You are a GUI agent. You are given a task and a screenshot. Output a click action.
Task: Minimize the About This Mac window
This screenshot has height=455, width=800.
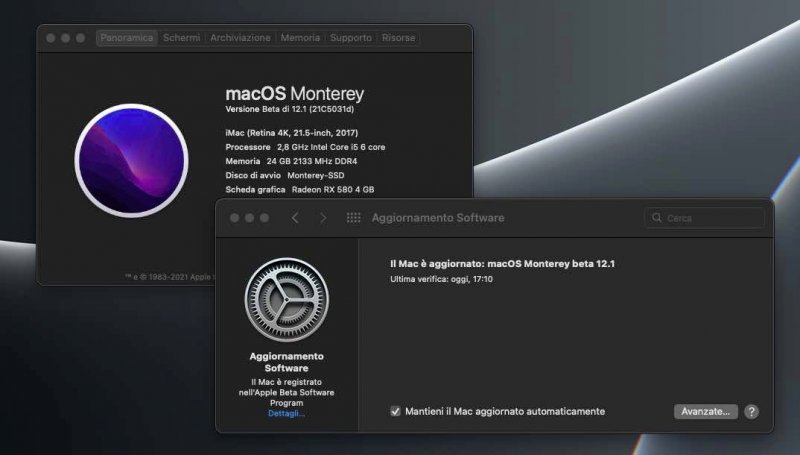(65, 38)
